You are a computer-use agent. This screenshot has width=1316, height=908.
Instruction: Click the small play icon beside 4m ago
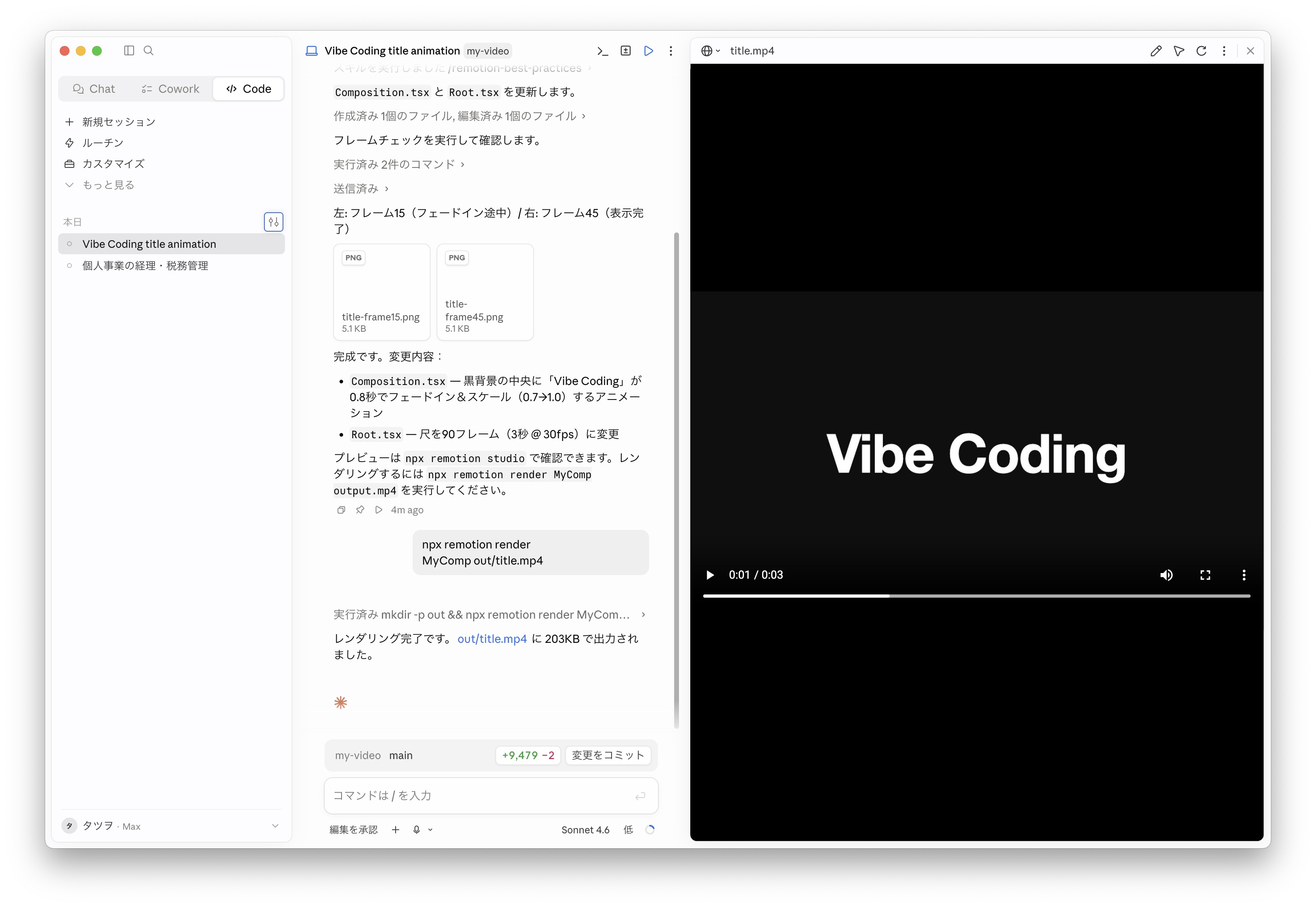pyautogui.click(x=379, y=510)
